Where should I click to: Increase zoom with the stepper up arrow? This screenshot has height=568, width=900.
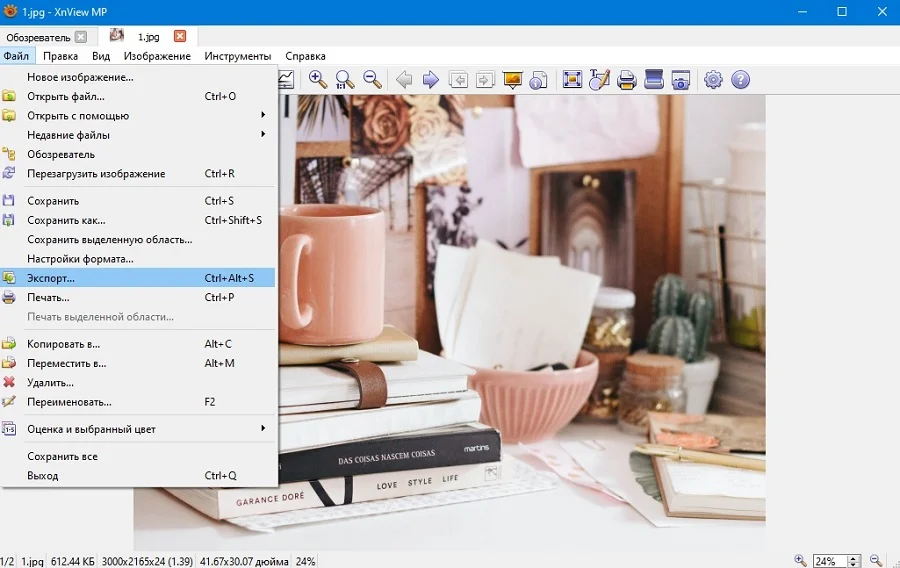(x=854, y=558)
